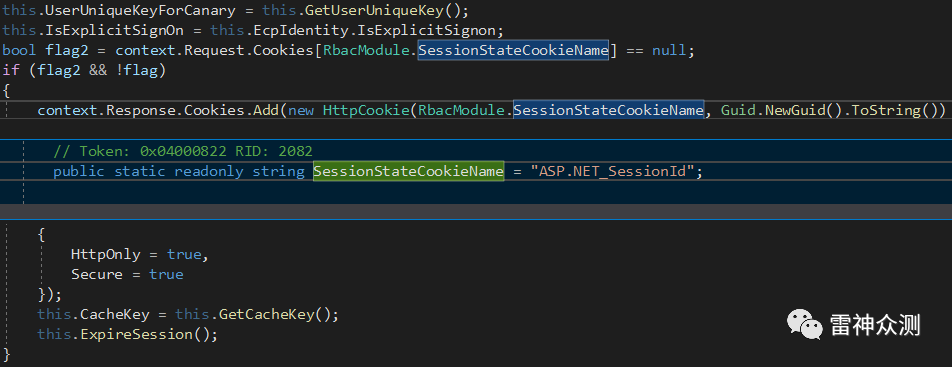Click the highlighted SessionStateCookieName definition in peek window
The width and height of the screenshot is (952, 367).
pyautogui.click(x=409, y=171)
